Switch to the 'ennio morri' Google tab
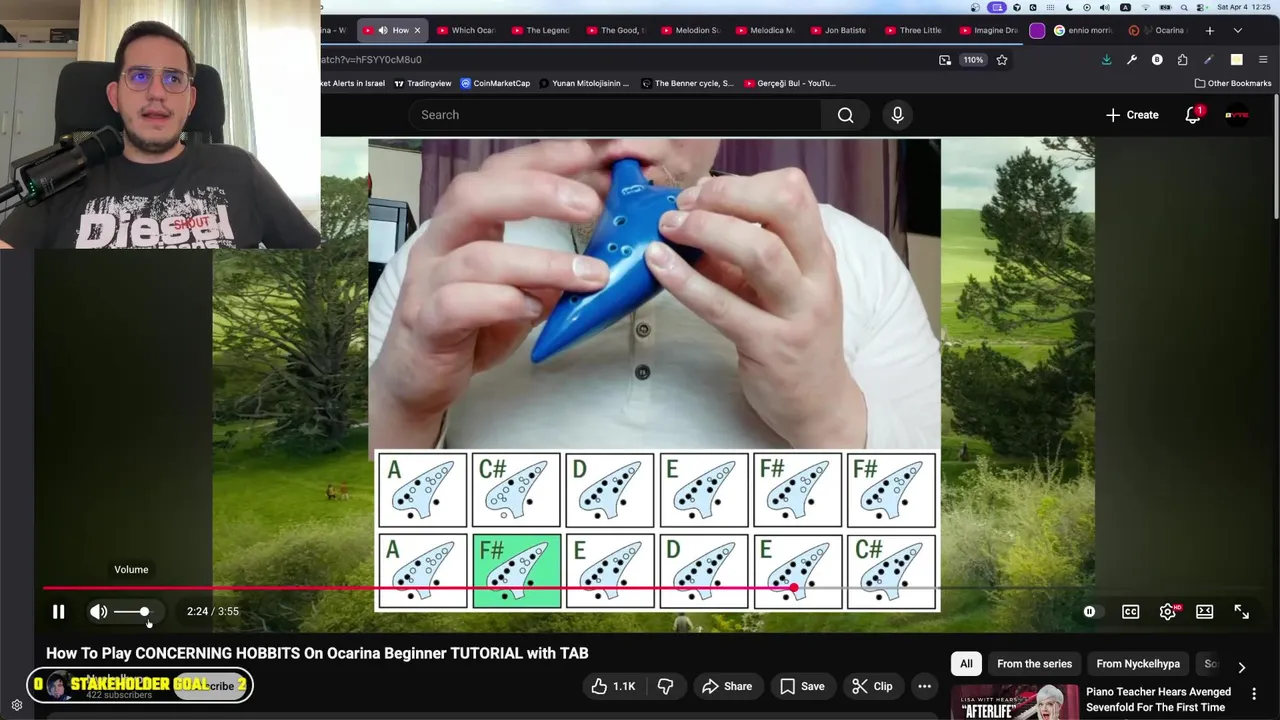 click(1083, 30)
